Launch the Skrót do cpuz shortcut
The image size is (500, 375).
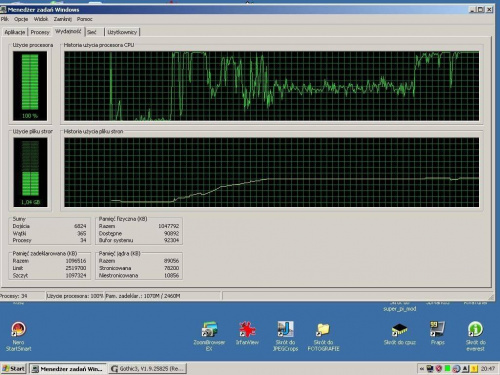pos(399,333)
